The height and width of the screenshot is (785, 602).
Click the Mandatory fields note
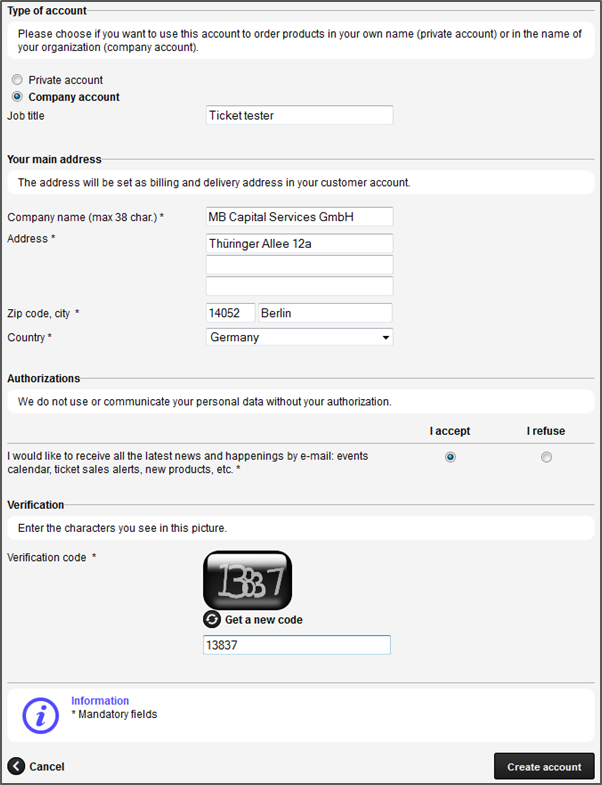(x=114, y=714)
